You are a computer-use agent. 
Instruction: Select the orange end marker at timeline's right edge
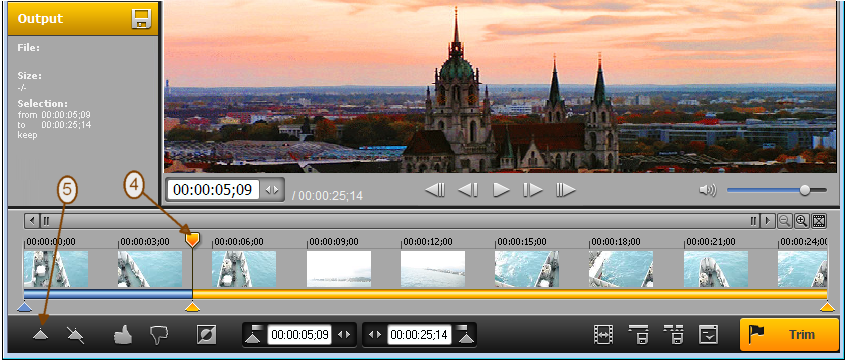827,307
